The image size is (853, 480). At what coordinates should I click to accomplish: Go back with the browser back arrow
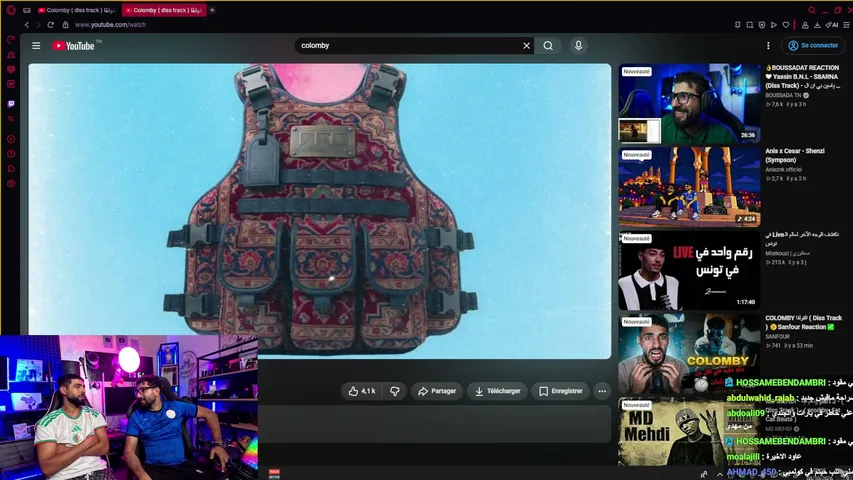point(27,24)
